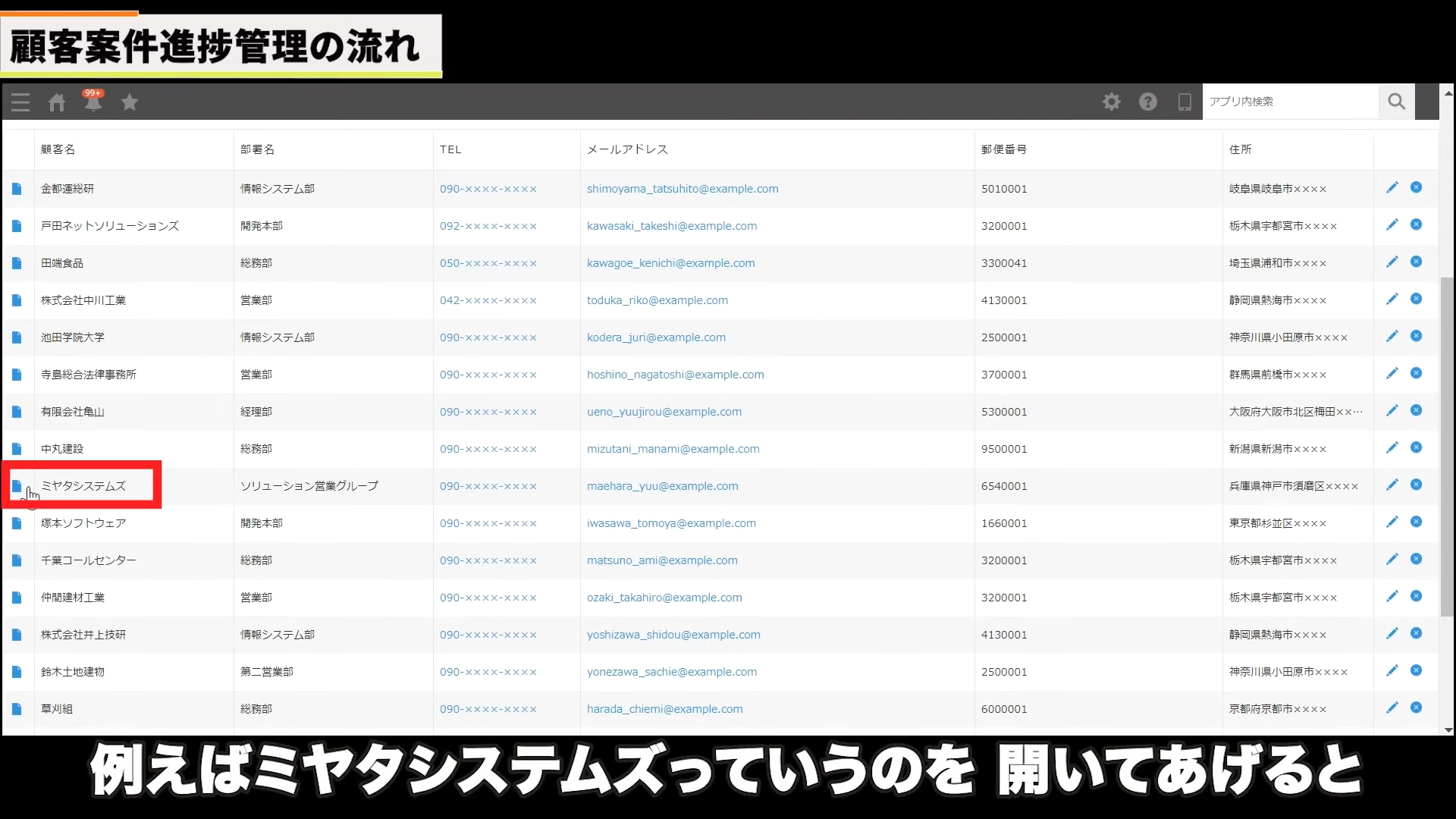Viewport: 1456px width, 819px height.
Task: Open record details for ミヤタシステムズ
Action: click(17, 486)
